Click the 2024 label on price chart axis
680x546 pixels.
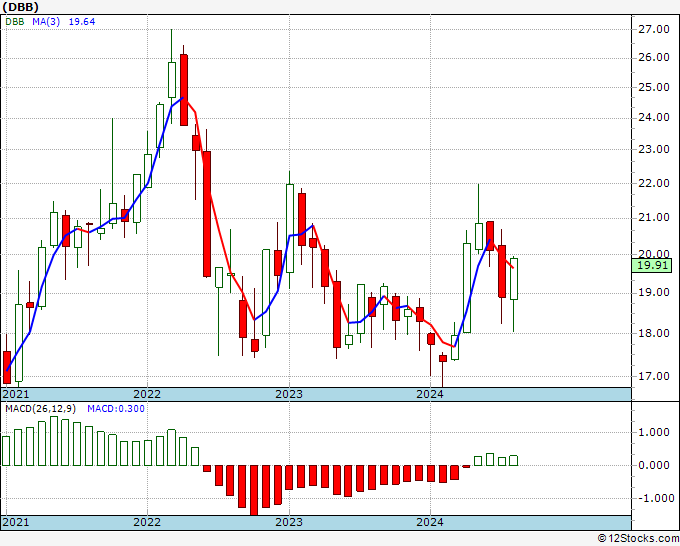430,394
